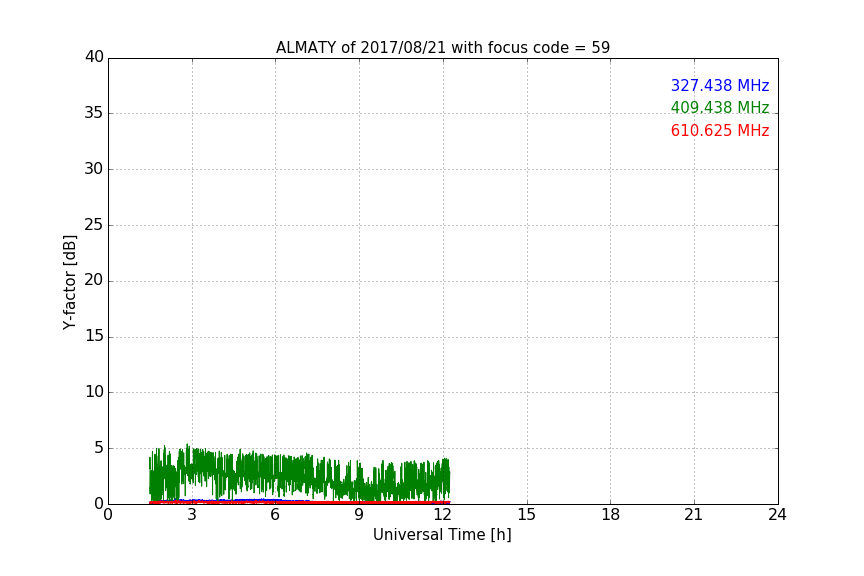
Task: Click the "Universal Time [h]" axis label
Action: pos(442,535)
